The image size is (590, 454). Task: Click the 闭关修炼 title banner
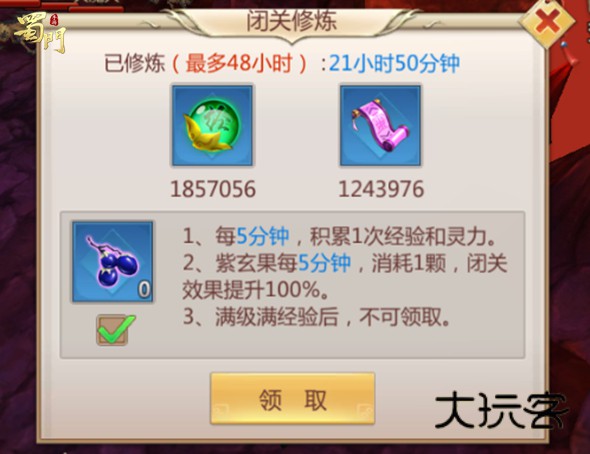pyautogui.click(x=292, y=21)
